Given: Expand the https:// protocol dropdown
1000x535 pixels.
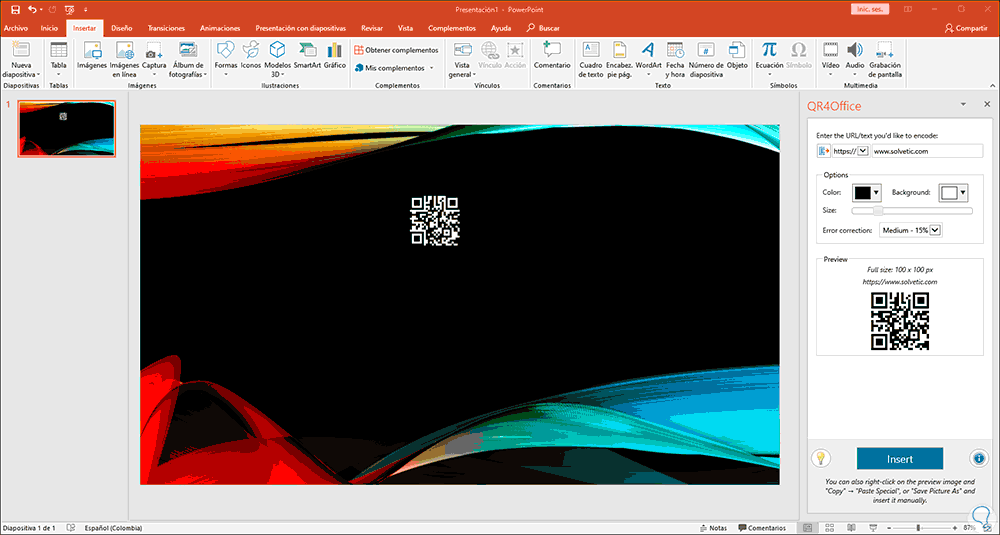Looking at the screenshot, I should [863, 151].
